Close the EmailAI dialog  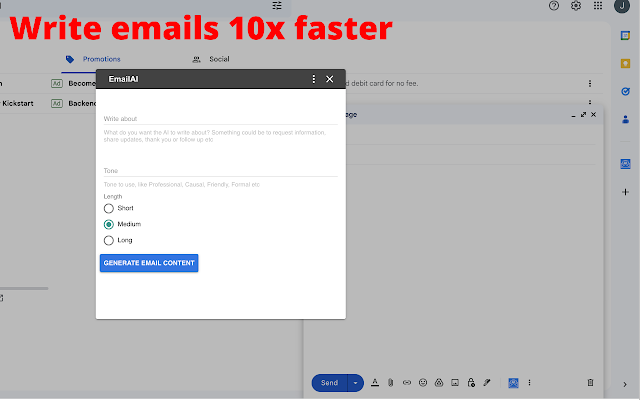[329, 79]
